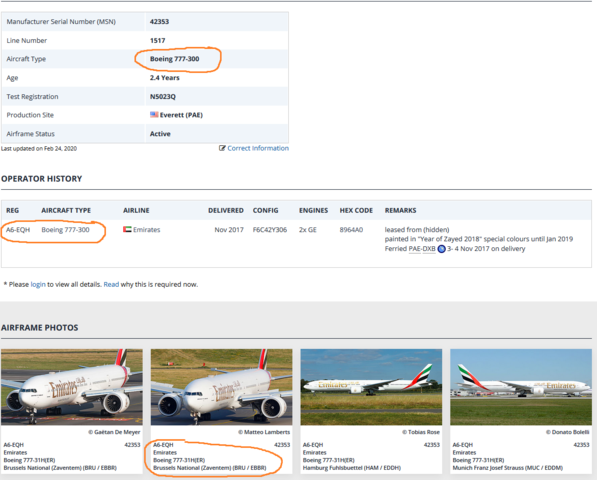
Task: Click the DXB airport code in remarks
Action: pos(429,249)
